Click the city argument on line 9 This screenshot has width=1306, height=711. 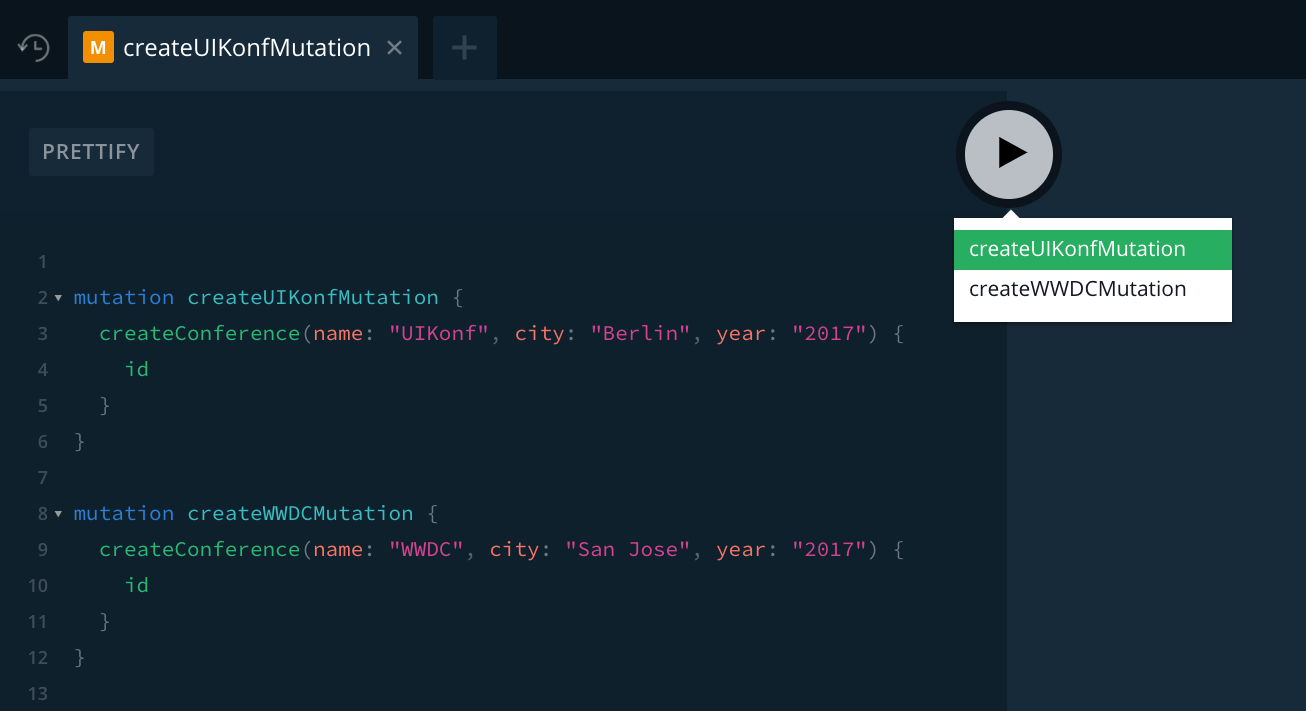(x=515, y=549)
